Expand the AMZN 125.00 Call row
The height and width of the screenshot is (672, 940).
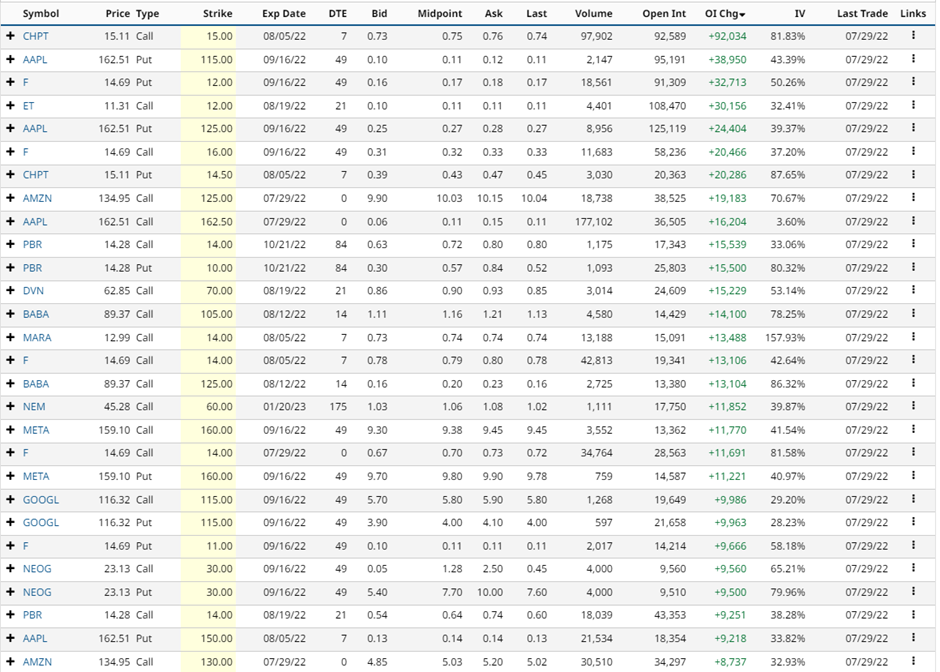[x=10, y=198]
